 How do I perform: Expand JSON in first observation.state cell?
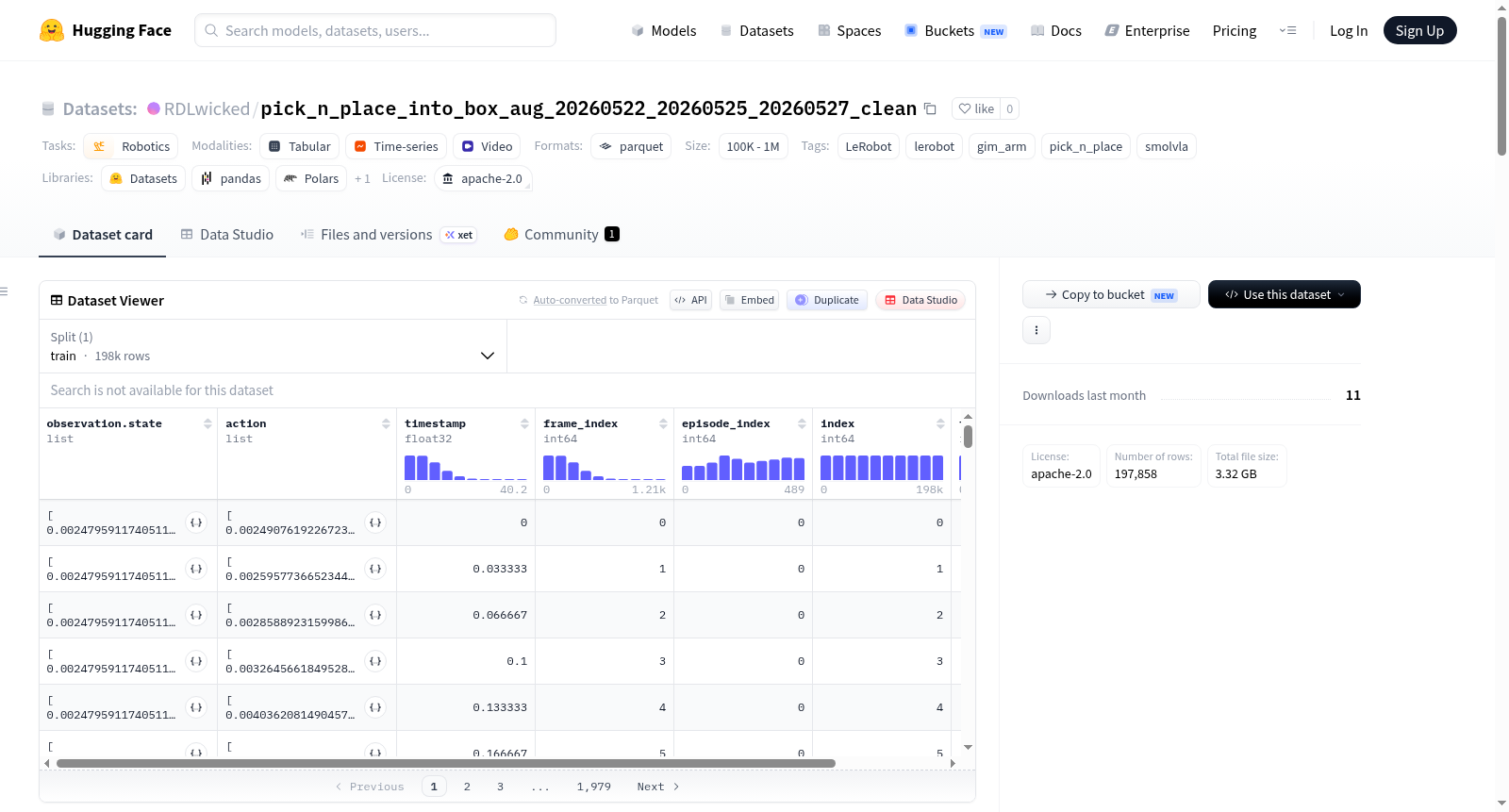pyautogui.click(x=196, y=522)
